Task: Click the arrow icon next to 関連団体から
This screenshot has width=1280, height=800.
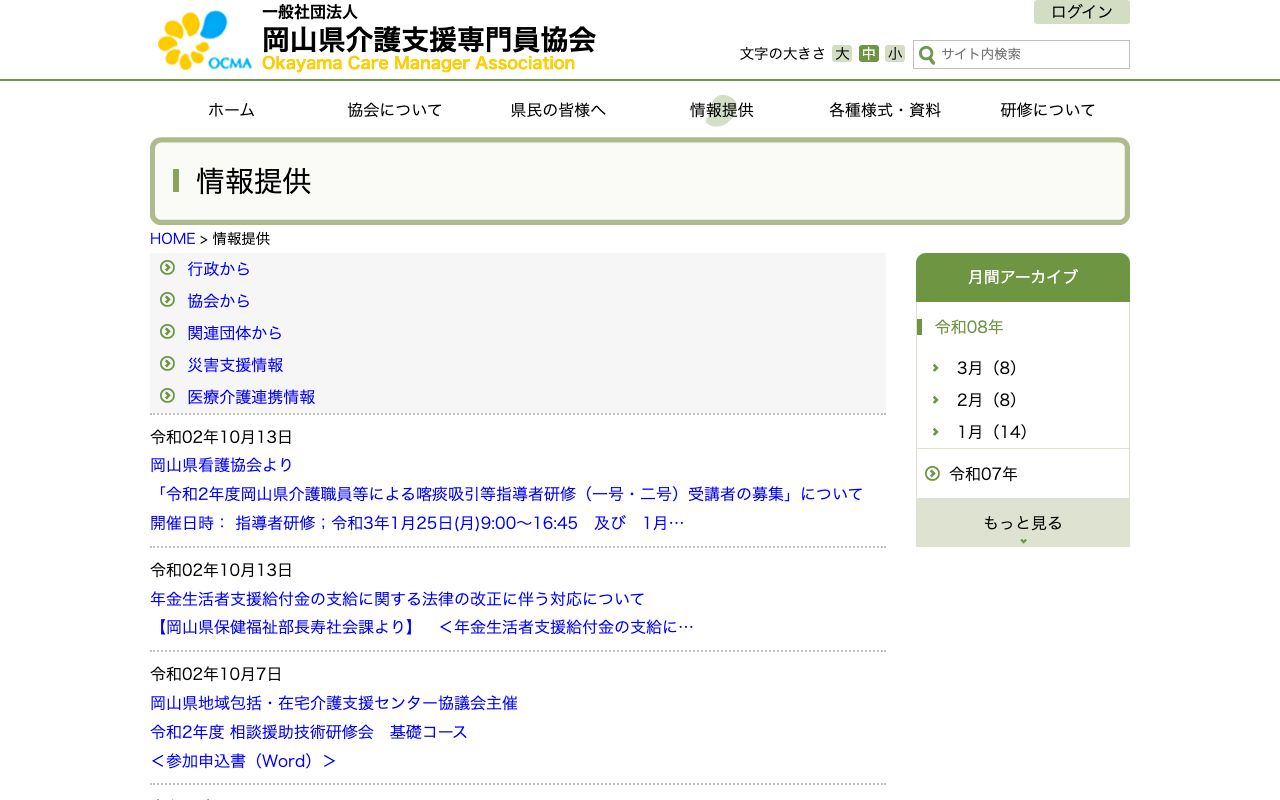Action: (x=167, y=332)
